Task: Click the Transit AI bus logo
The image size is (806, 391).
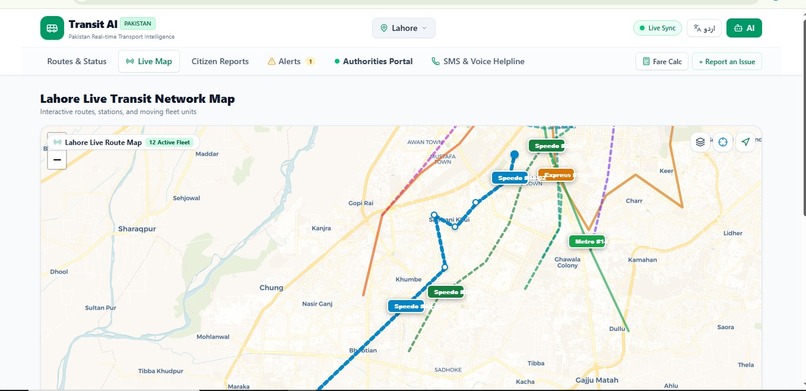Action: click(52, 28)
